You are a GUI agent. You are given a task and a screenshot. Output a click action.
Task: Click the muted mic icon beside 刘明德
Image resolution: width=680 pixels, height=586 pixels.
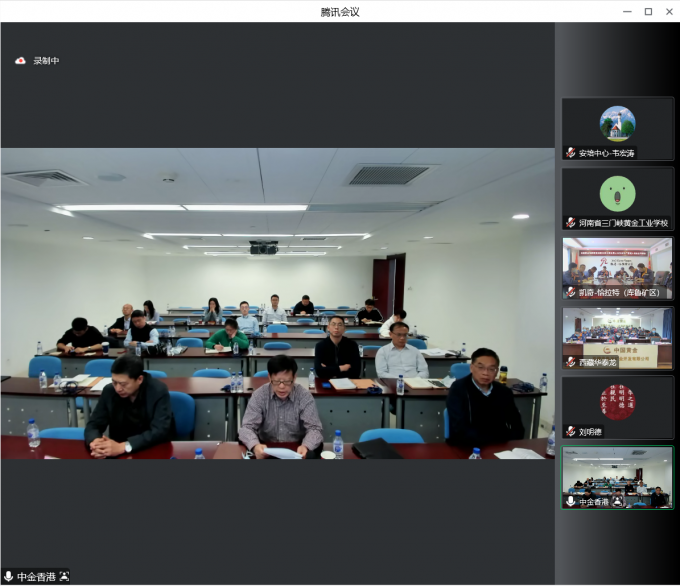point(571,432)
